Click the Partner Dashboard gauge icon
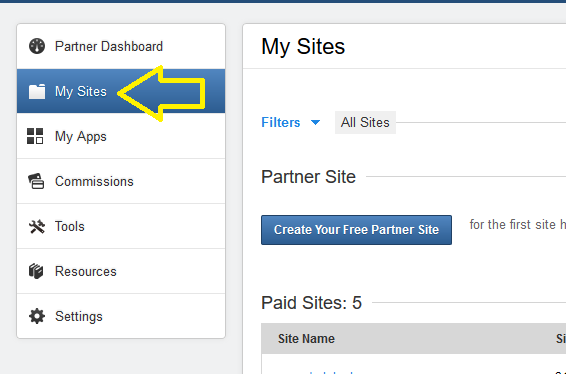The height and width of the screenshot is (374, 566). point(37,46)
